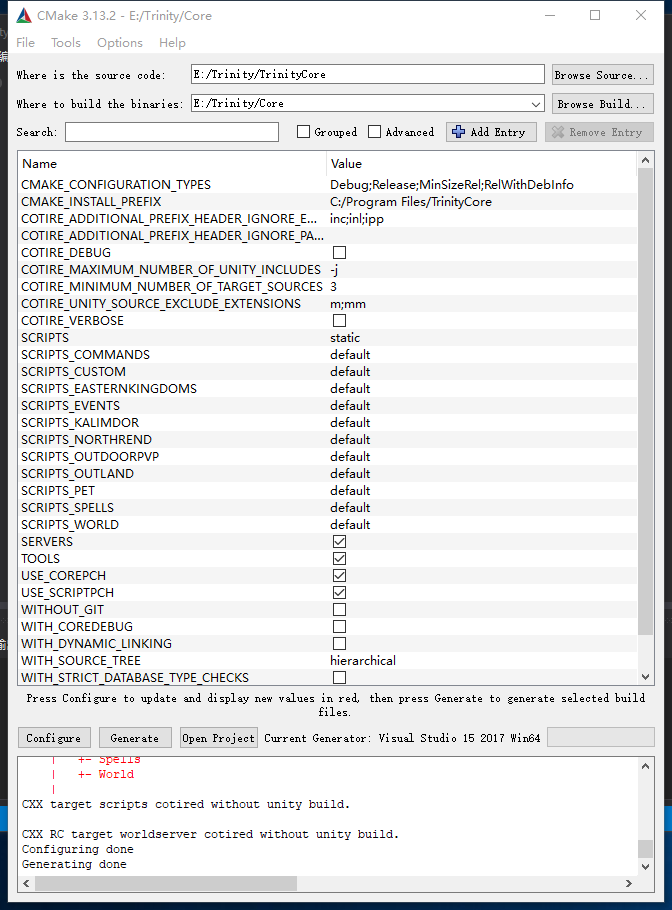672x910 pixels.
Task: Click the output log scroll-right arrow
Action: [x=628, y=883]
